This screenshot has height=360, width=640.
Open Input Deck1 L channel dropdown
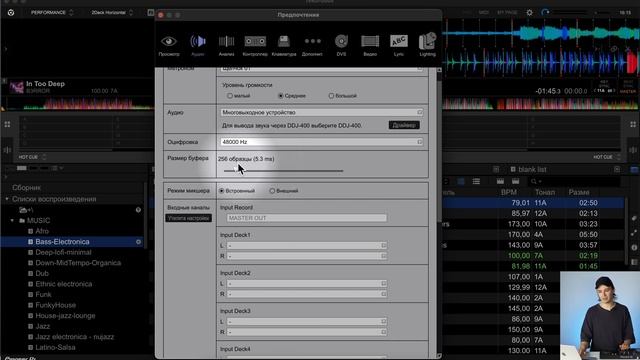point(307,245)
